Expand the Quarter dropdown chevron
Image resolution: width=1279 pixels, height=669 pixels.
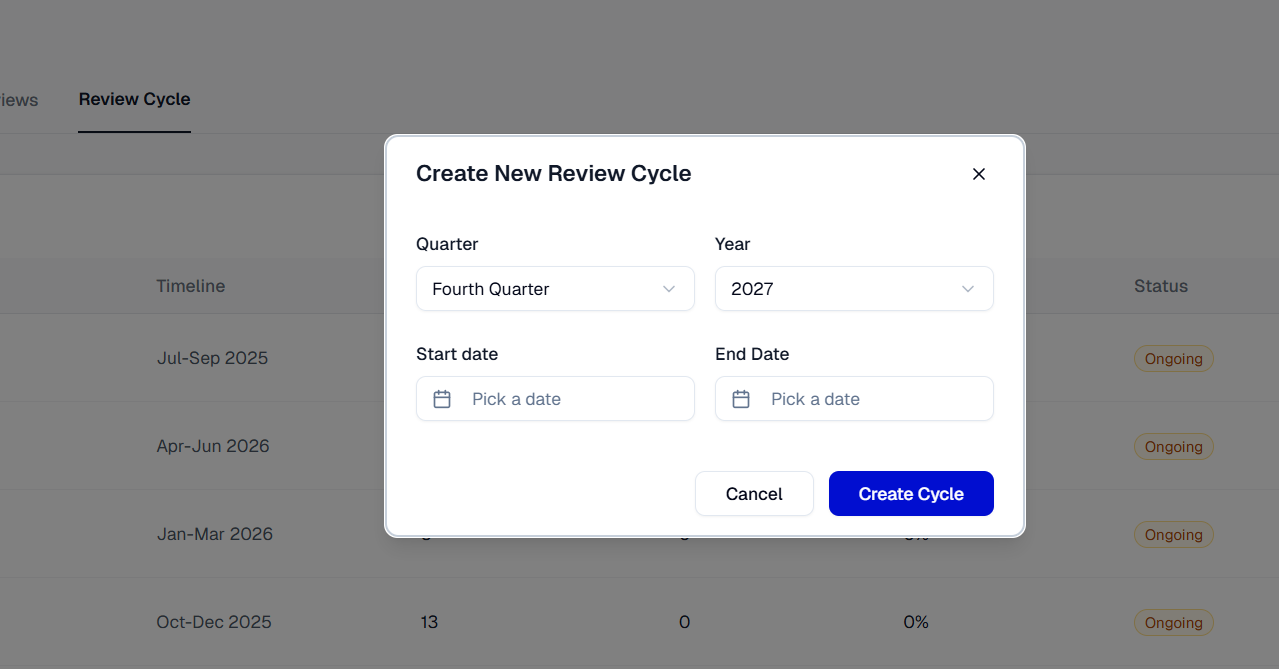(668, 289)
